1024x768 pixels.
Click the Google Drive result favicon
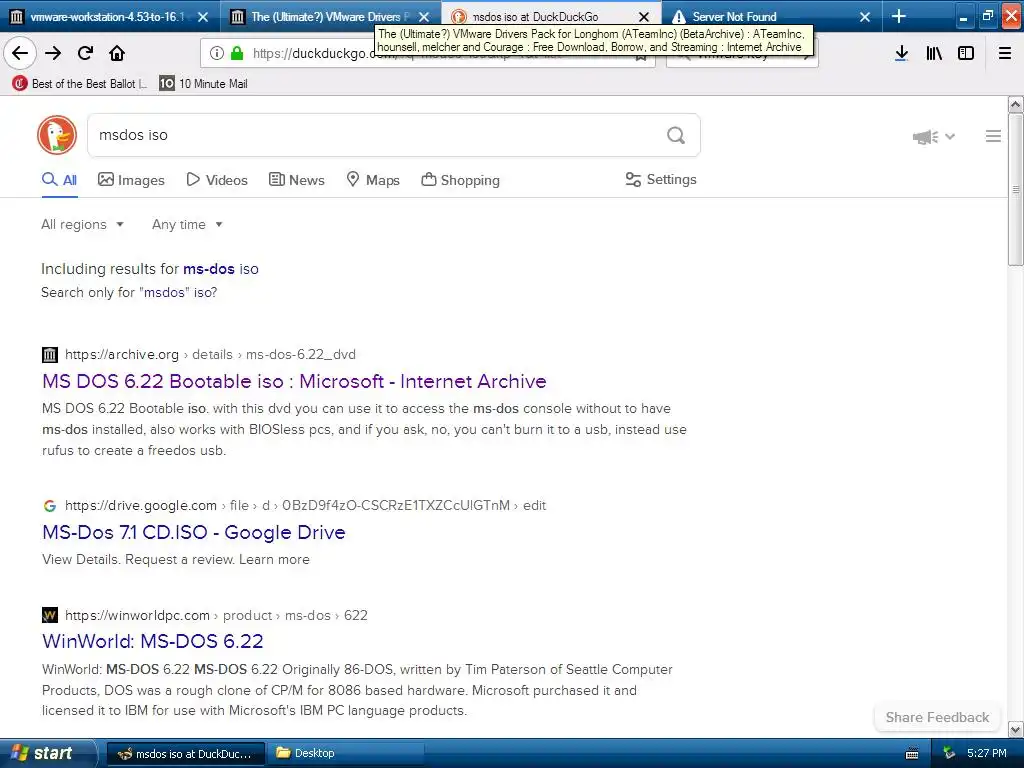pos(50,505)
